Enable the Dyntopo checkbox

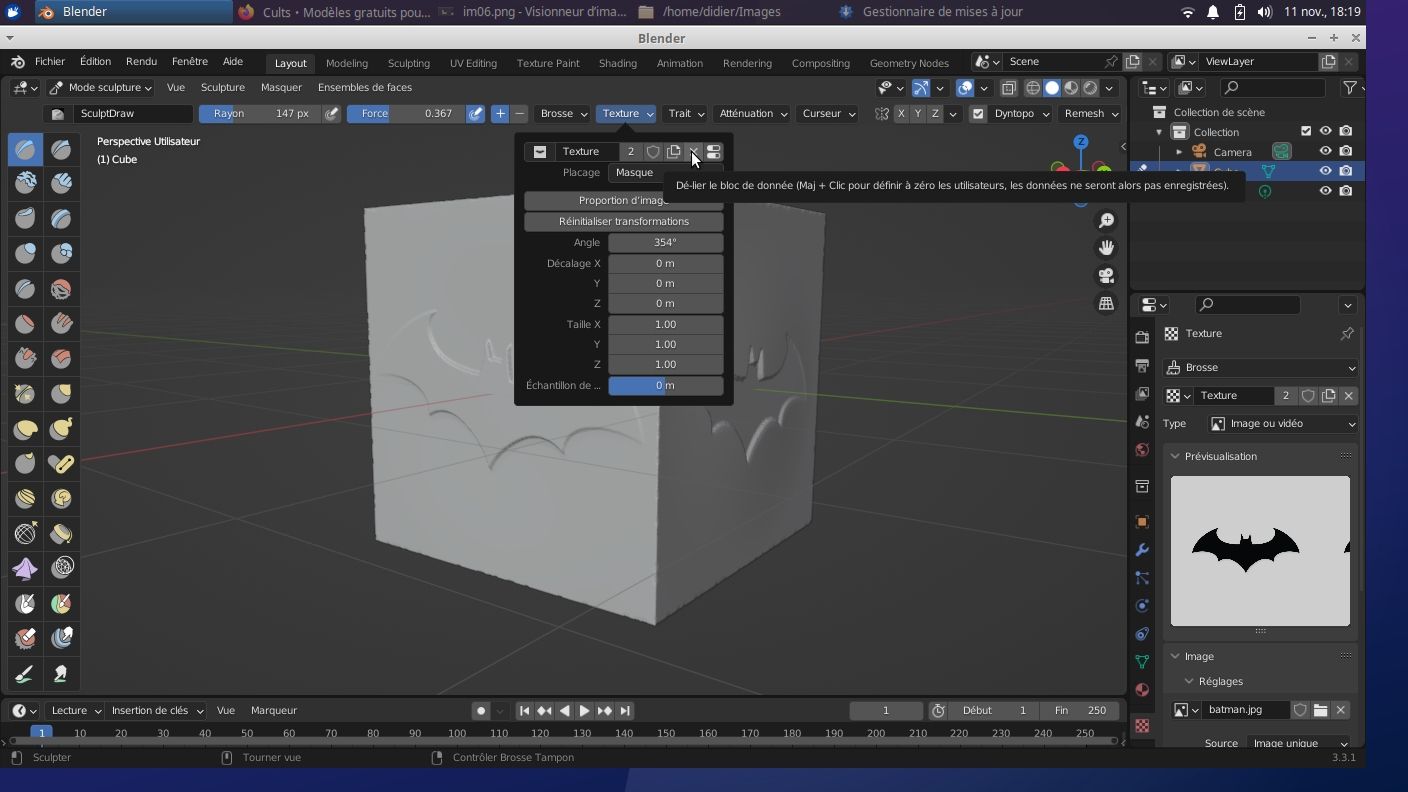(x=978, y=113)
